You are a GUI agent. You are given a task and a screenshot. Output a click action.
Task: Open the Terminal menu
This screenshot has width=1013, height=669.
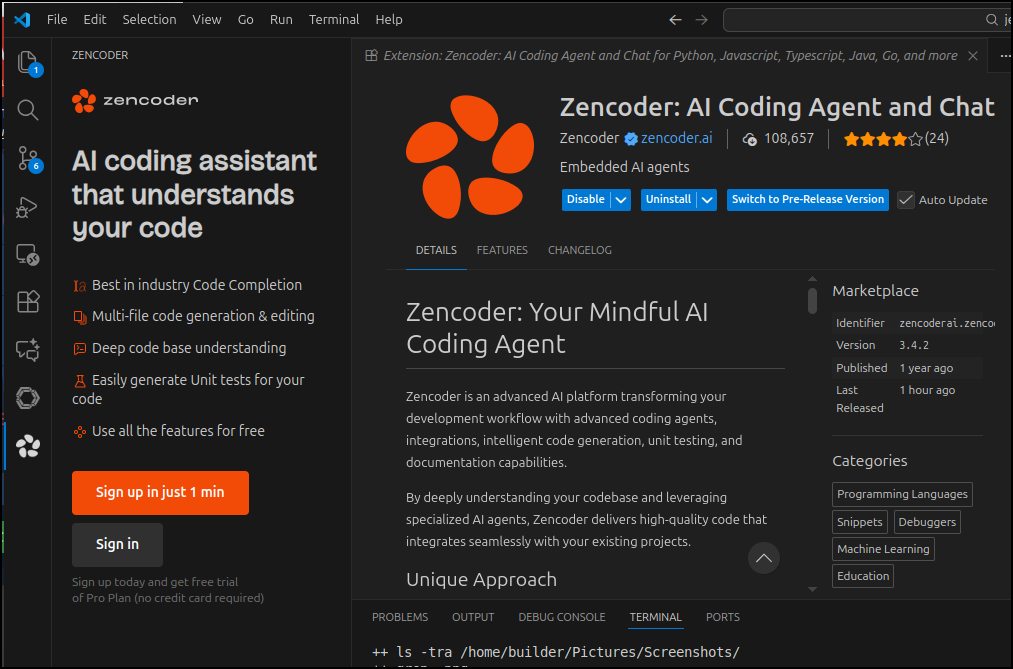(x=334, y=19)
